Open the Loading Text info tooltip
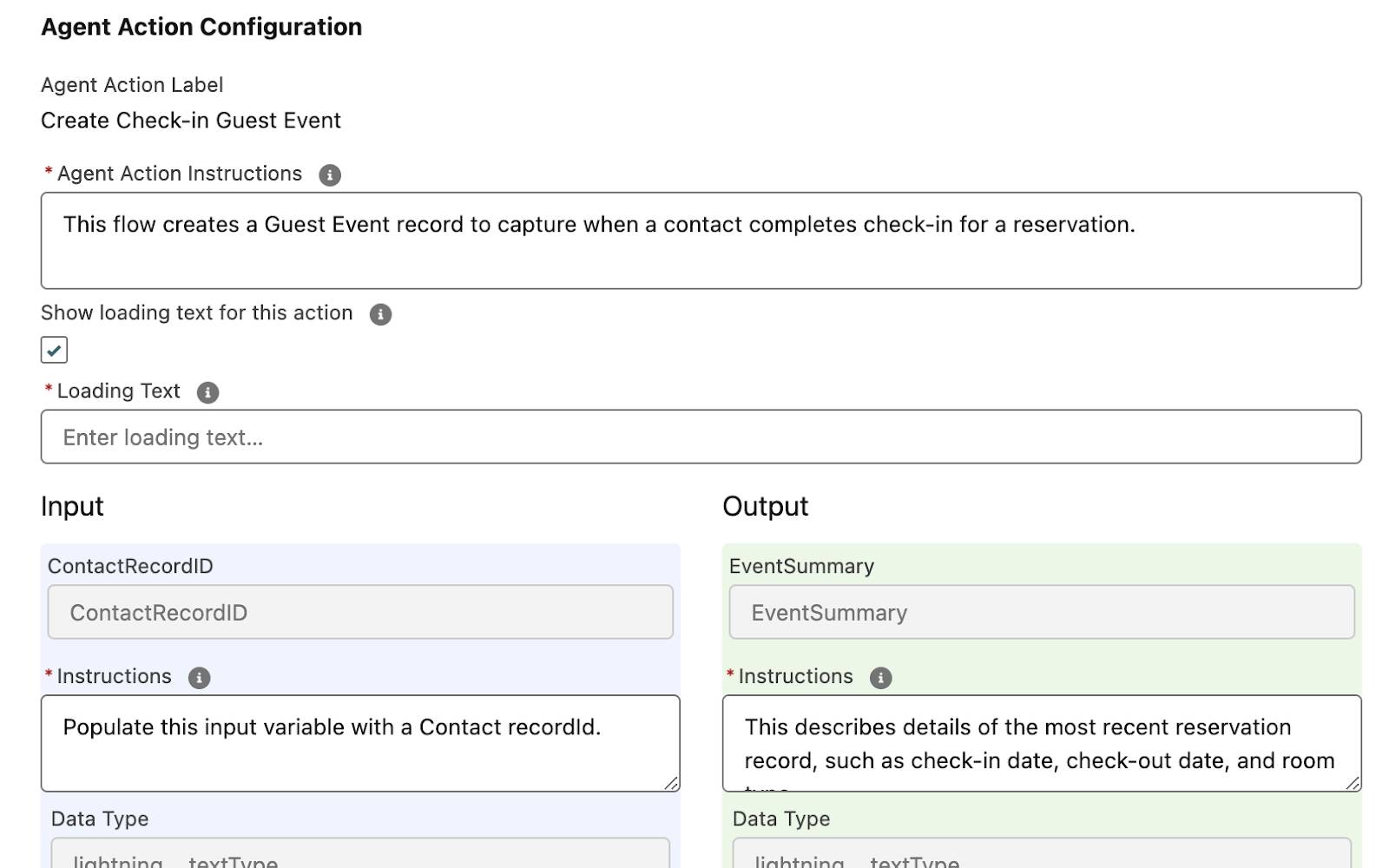 [x=207, y=391]
